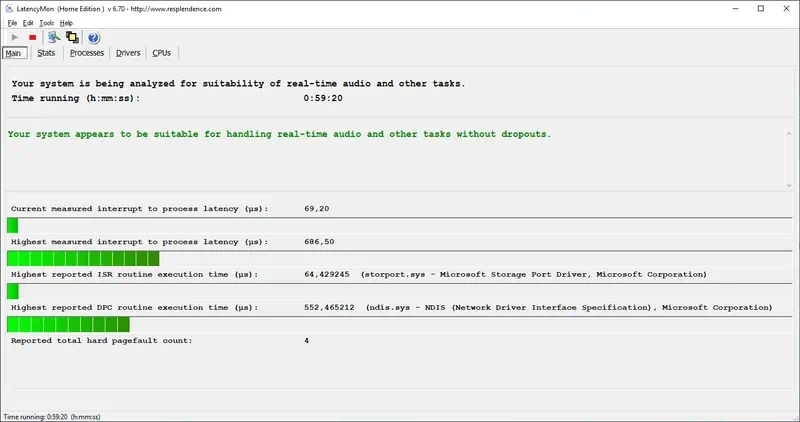Open the Tools menu

coord(46,23)
